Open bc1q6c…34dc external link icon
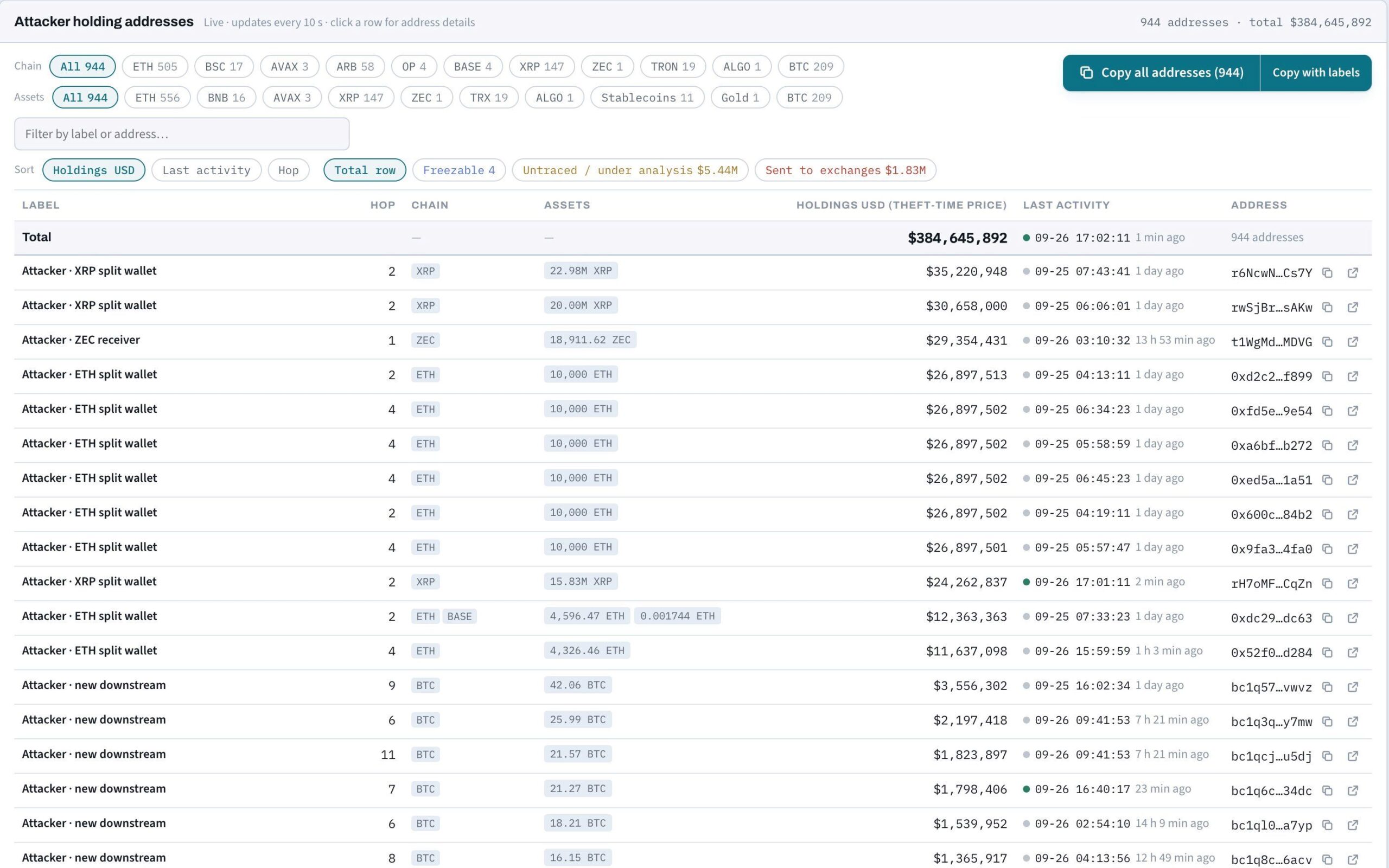This screenshot has height=868, width=1389. (x=1353, y=790)
